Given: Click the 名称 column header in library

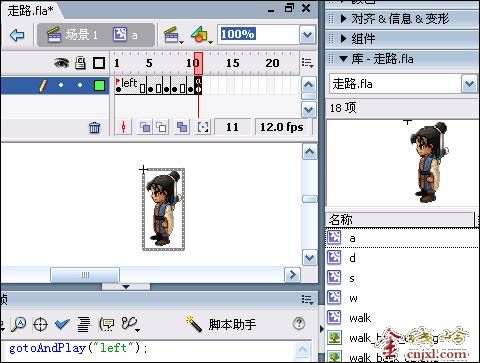Looking at the screenshot, I should coord(400,219).
